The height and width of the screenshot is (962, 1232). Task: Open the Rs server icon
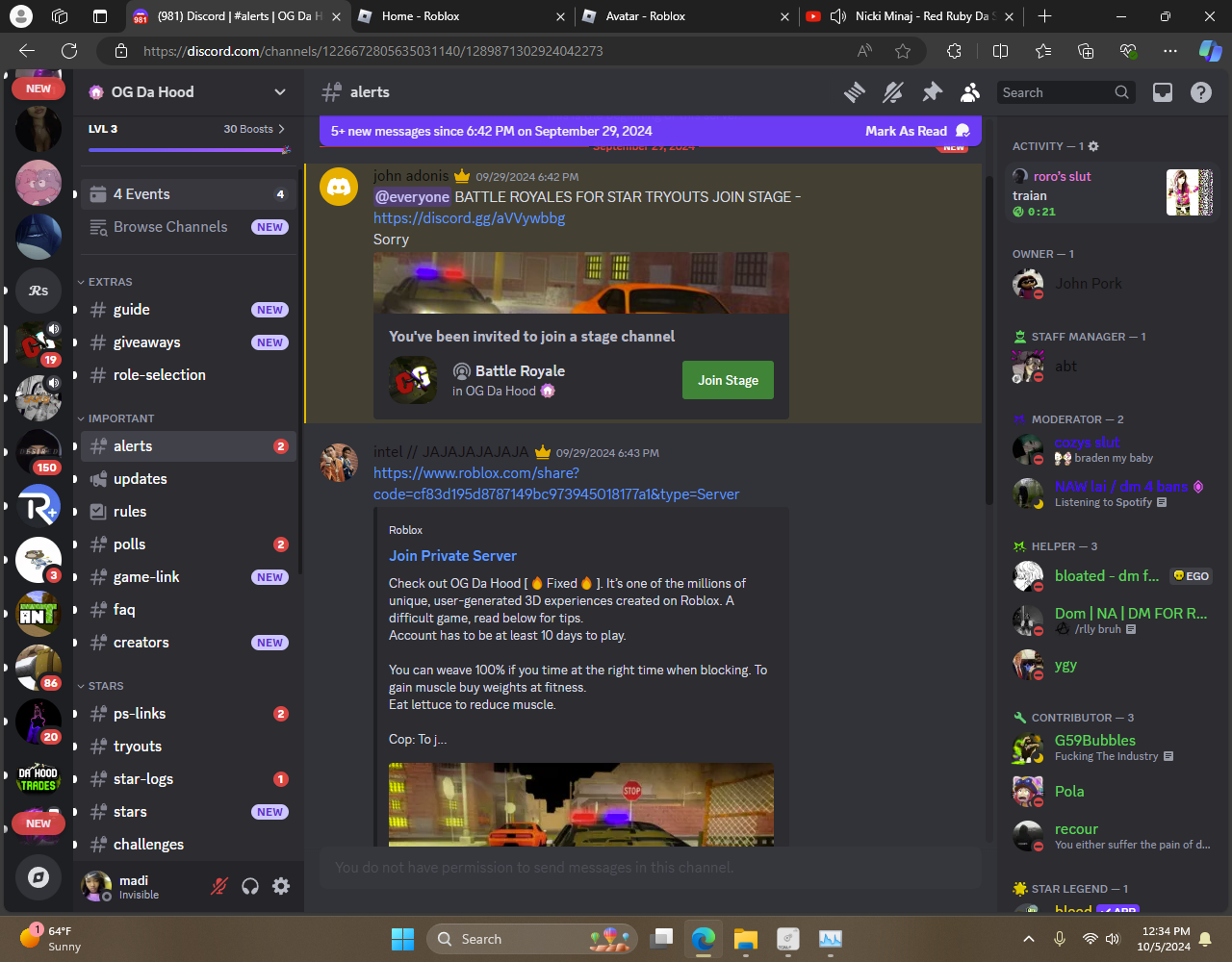38,291
